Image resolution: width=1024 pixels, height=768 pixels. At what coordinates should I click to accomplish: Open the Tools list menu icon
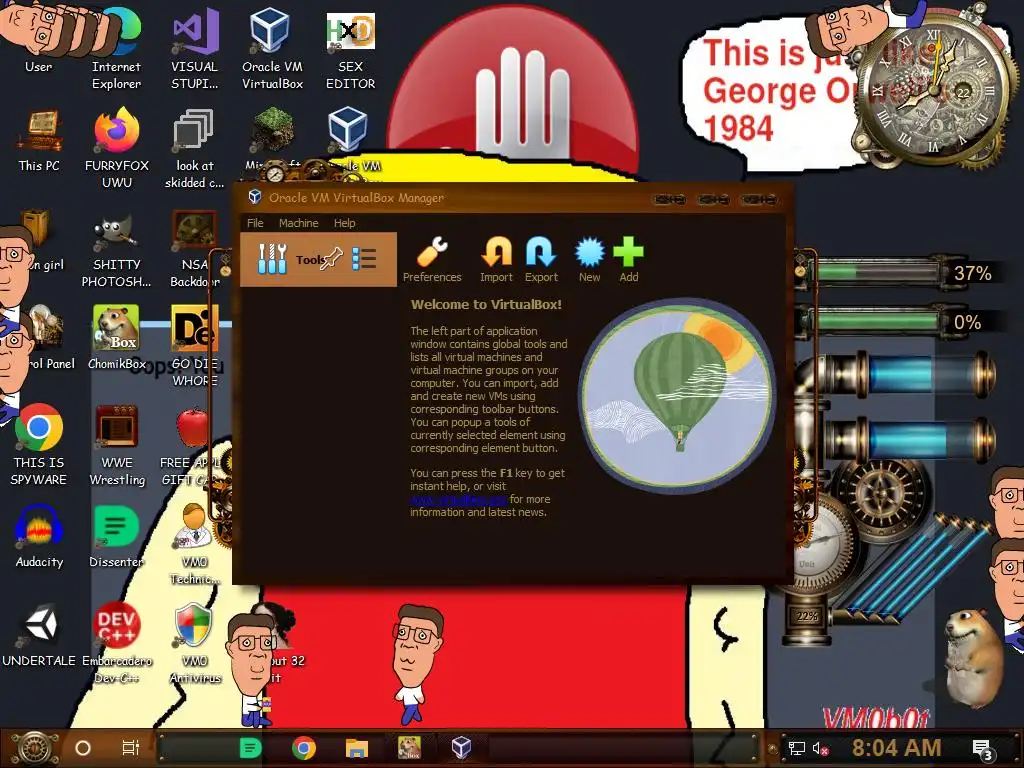(364, 259)
